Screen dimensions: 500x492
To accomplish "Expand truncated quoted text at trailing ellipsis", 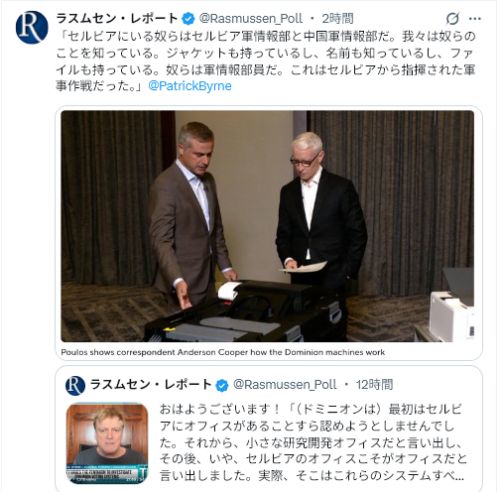I will [459, 476].
